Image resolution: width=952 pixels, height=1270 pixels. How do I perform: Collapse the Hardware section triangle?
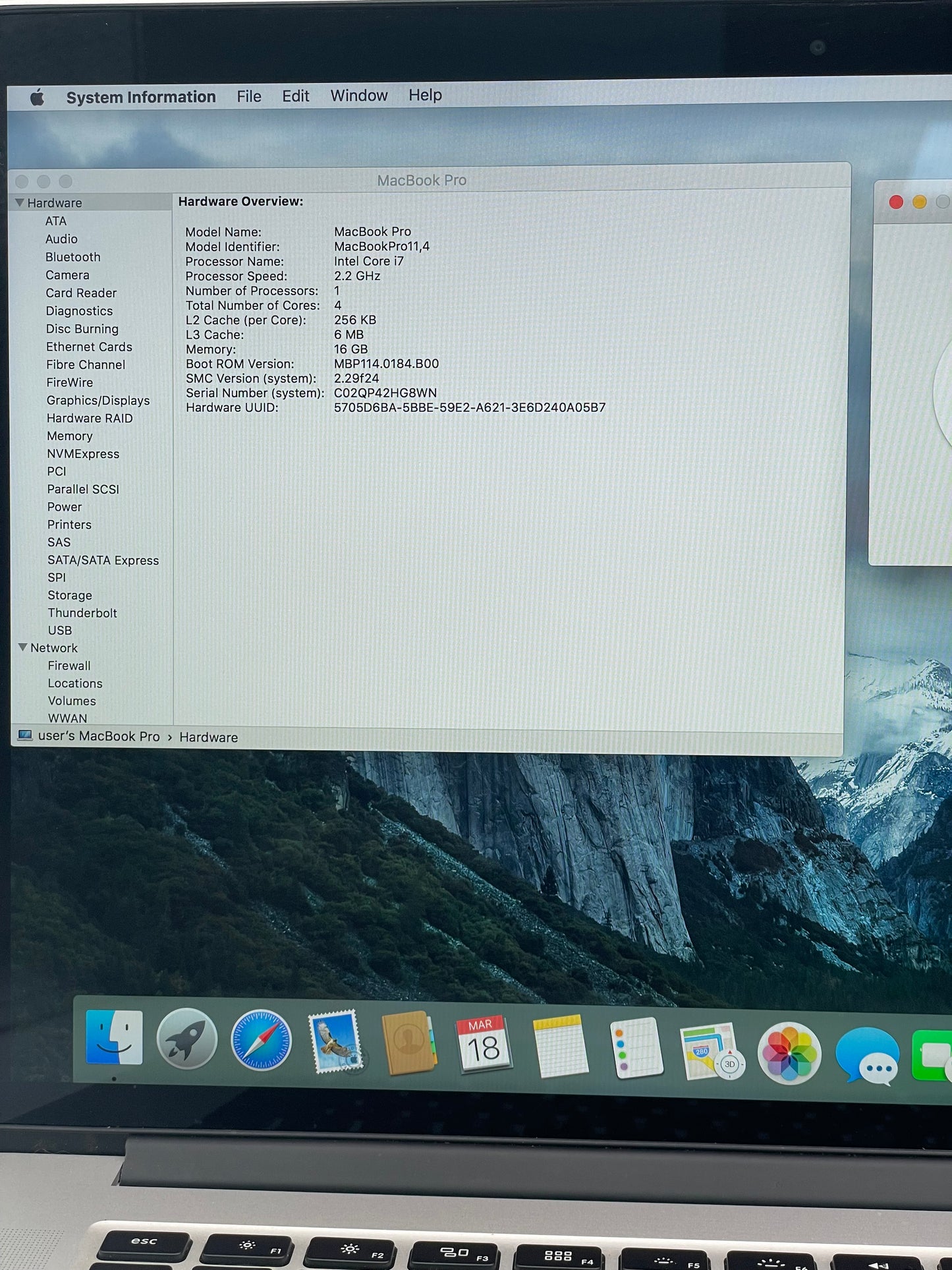[x=20, y=202]
